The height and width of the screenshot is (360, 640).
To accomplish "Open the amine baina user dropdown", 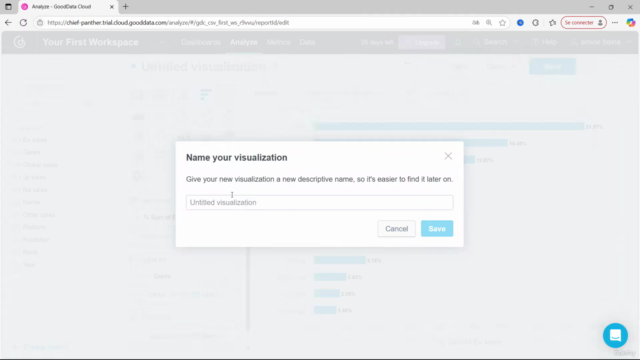I will [x=601, y=42].
